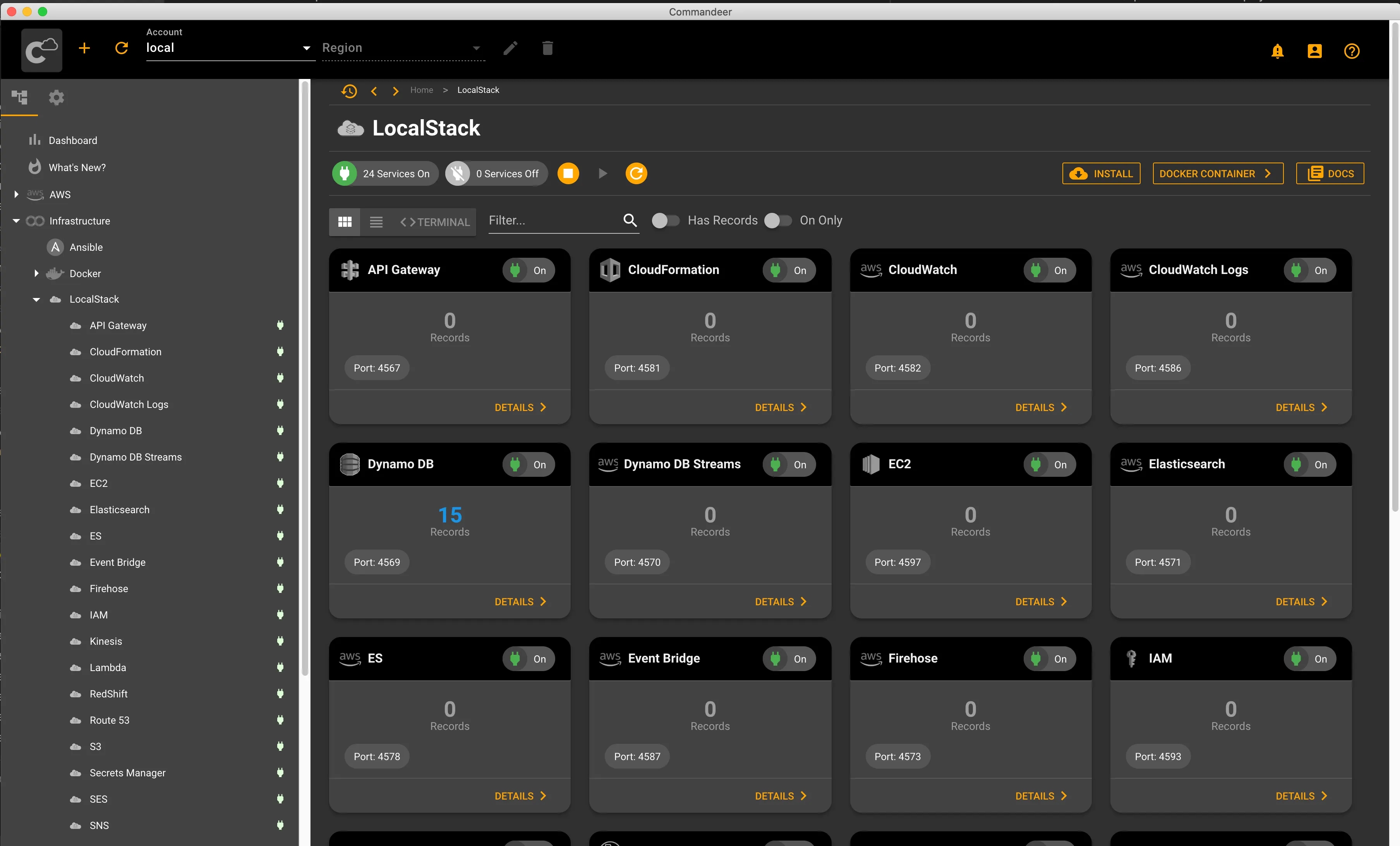Open the notifications bell icon

pos(1277,51)
